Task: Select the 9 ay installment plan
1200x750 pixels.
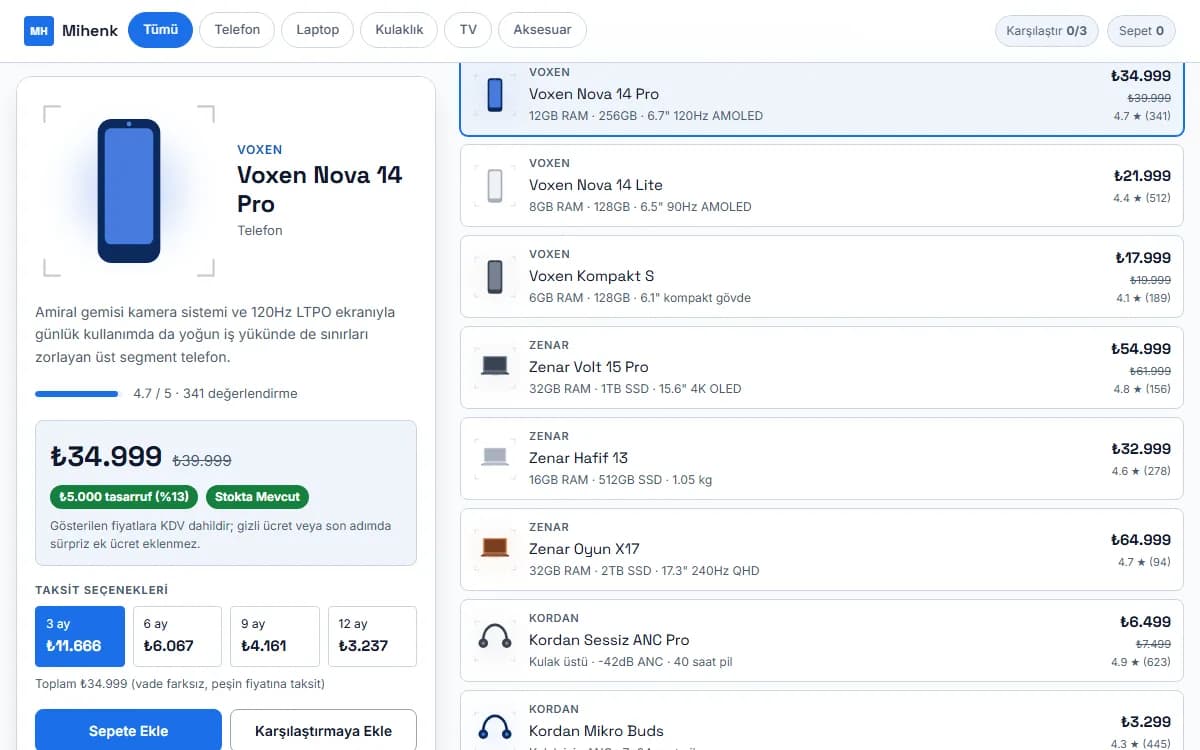Action: pos(274,636)
